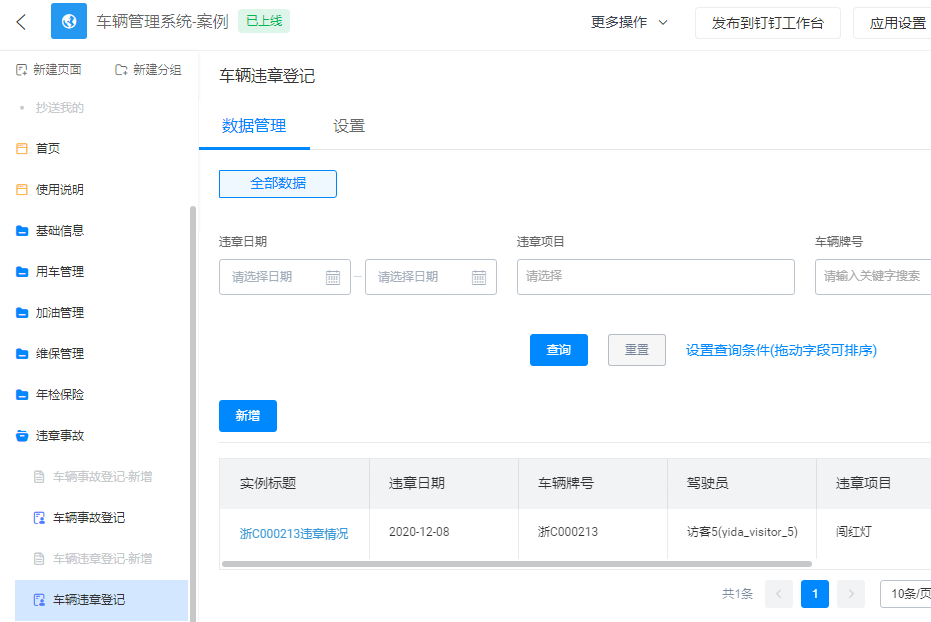The image size is (931, 622).
Task: Click 车辆事故登记 form icon in sidebar
Action: click(39, 518)
